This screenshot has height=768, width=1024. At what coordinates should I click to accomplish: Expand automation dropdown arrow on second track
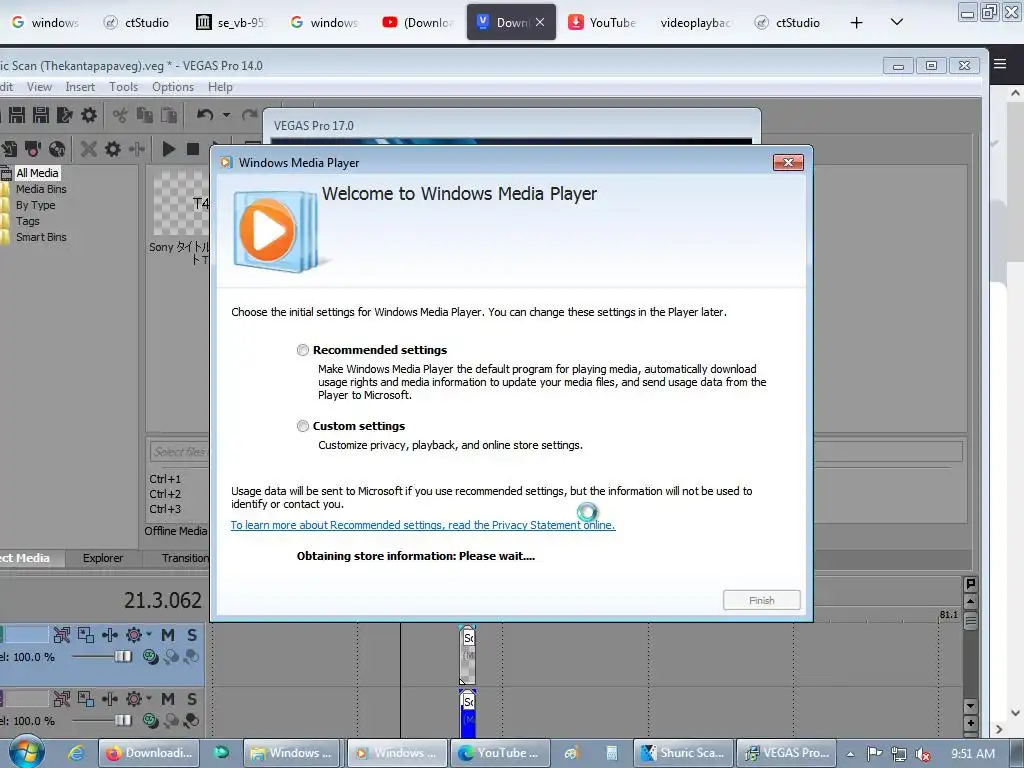coord(149,698)
